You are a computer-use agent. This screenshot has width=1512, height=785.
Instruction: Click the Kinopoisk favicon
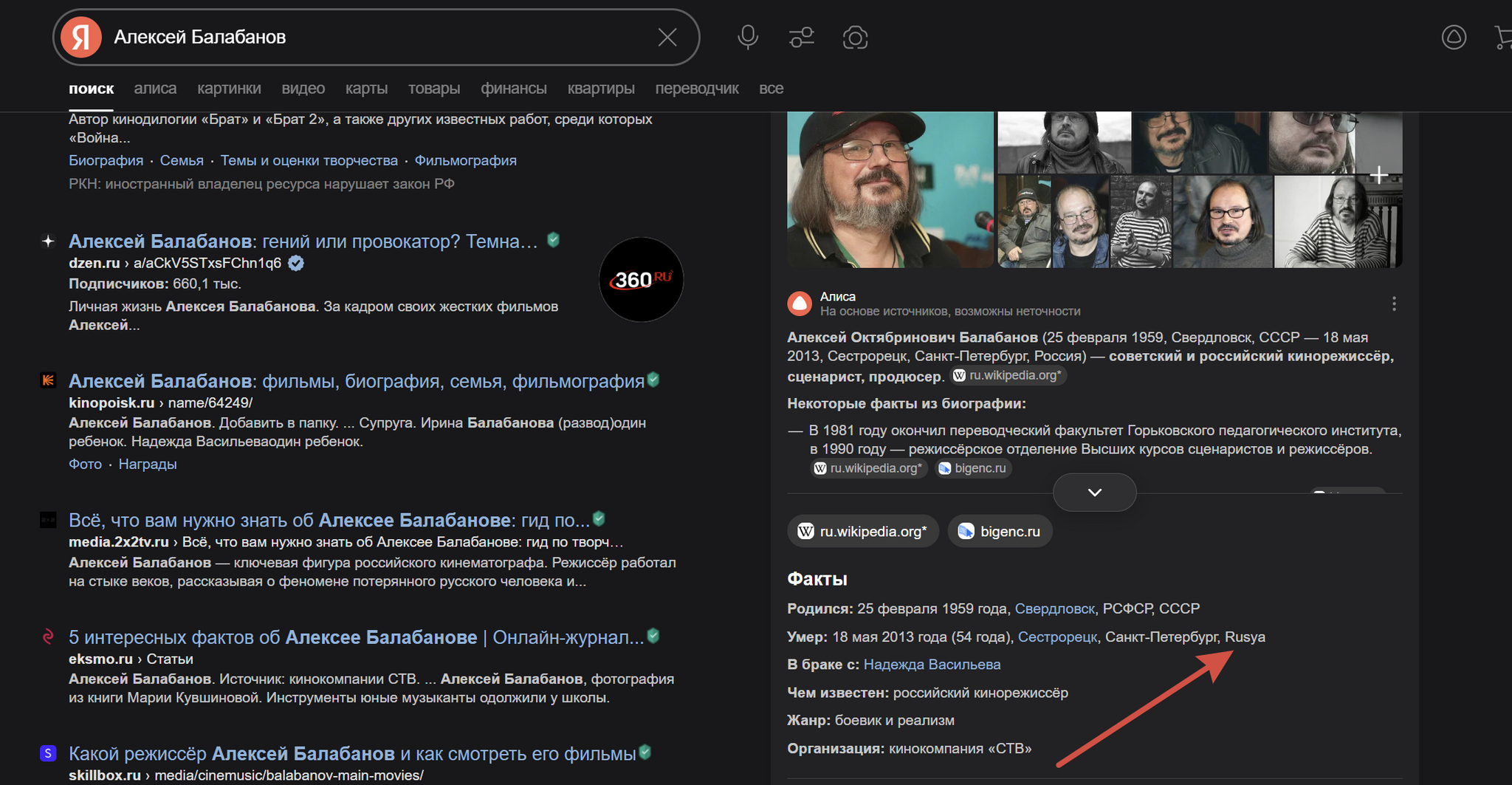click(x=48, y=380)
